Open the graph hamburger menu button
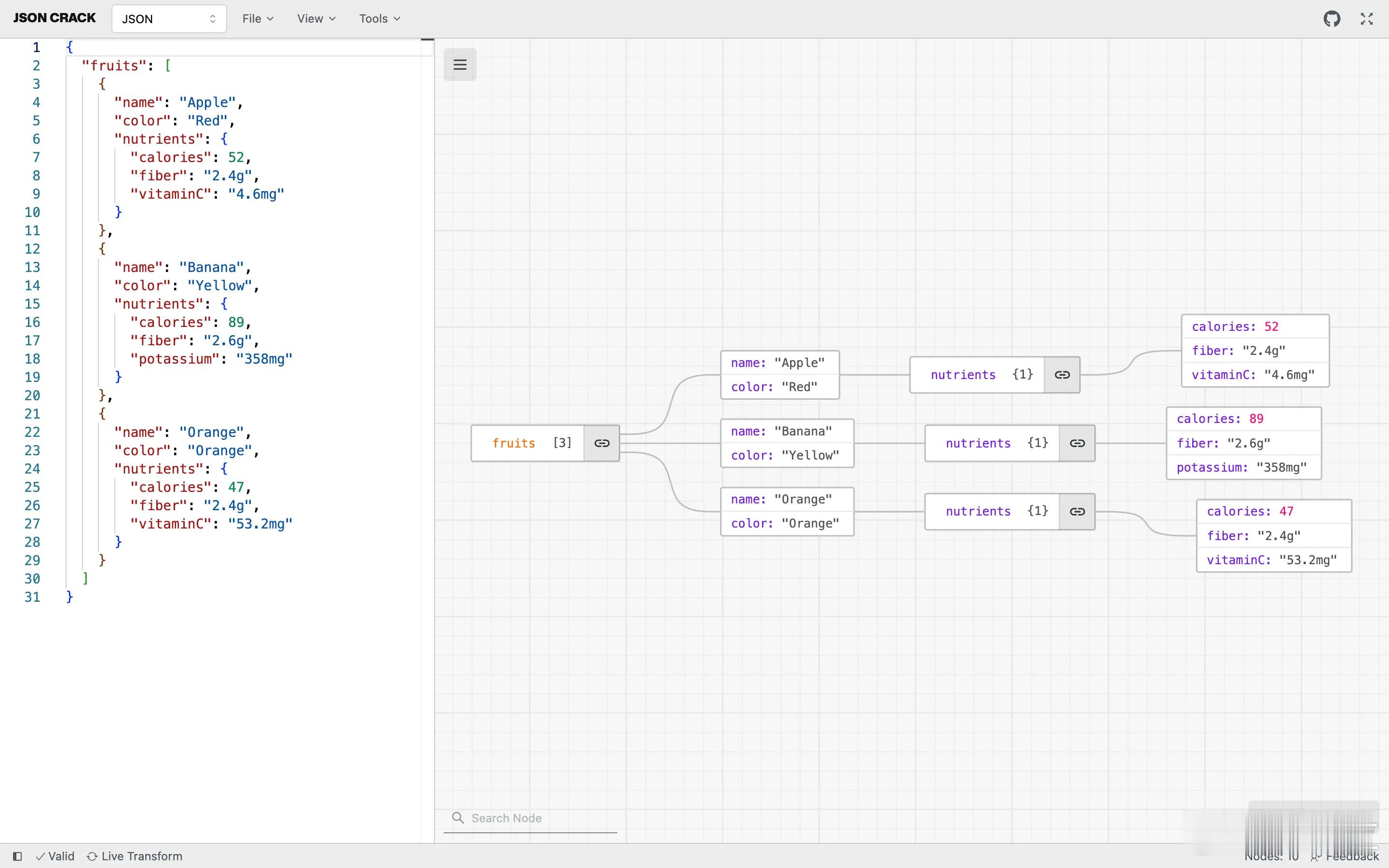1389x868 pixels. pos(460,64)
